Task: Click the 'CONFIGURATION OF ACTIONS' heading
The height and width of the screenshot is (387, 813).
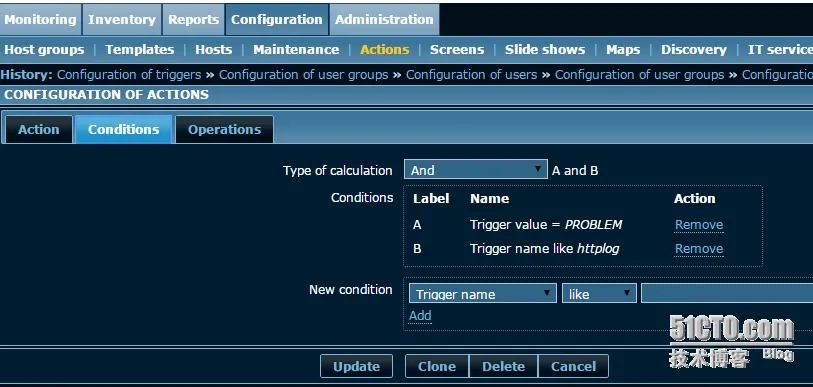Action: coord(106,95)
